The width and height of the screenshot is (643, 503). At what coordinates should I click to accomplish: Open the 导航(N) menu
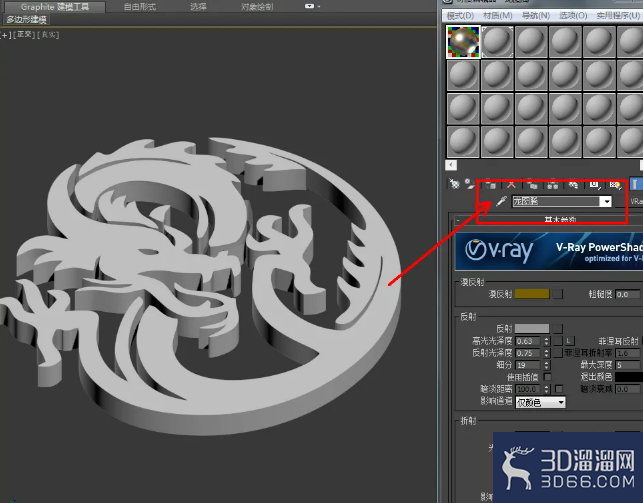(x=536, y=16)
